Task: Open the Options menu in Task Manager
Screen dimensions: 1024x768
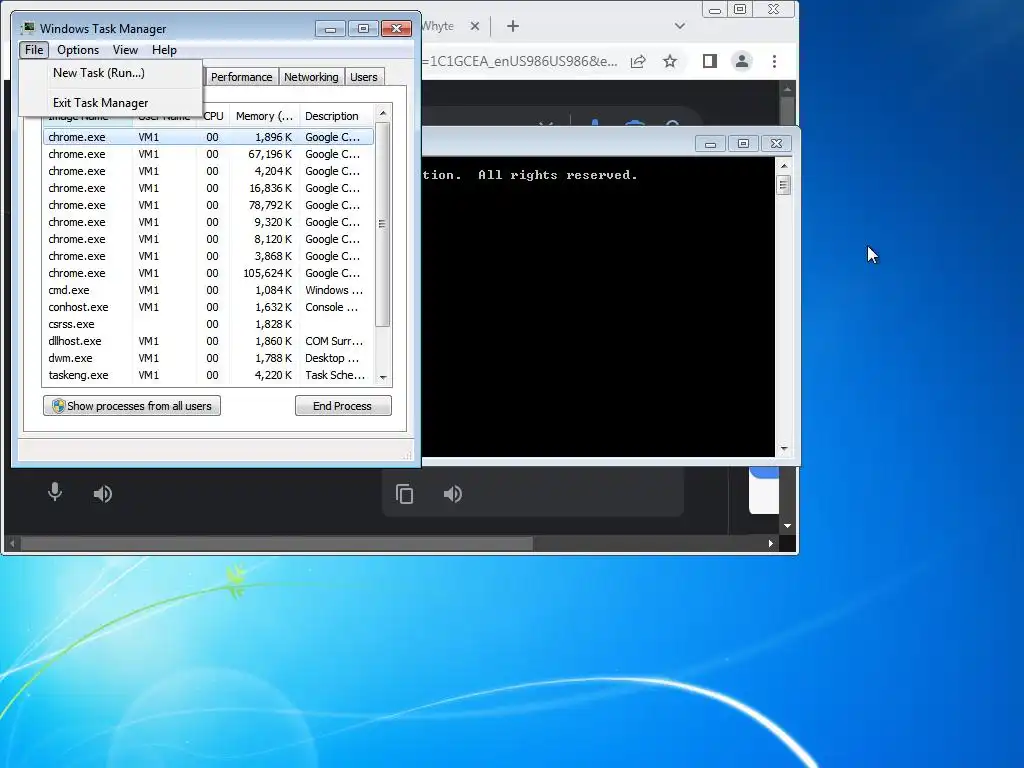Action: (78, 50)
